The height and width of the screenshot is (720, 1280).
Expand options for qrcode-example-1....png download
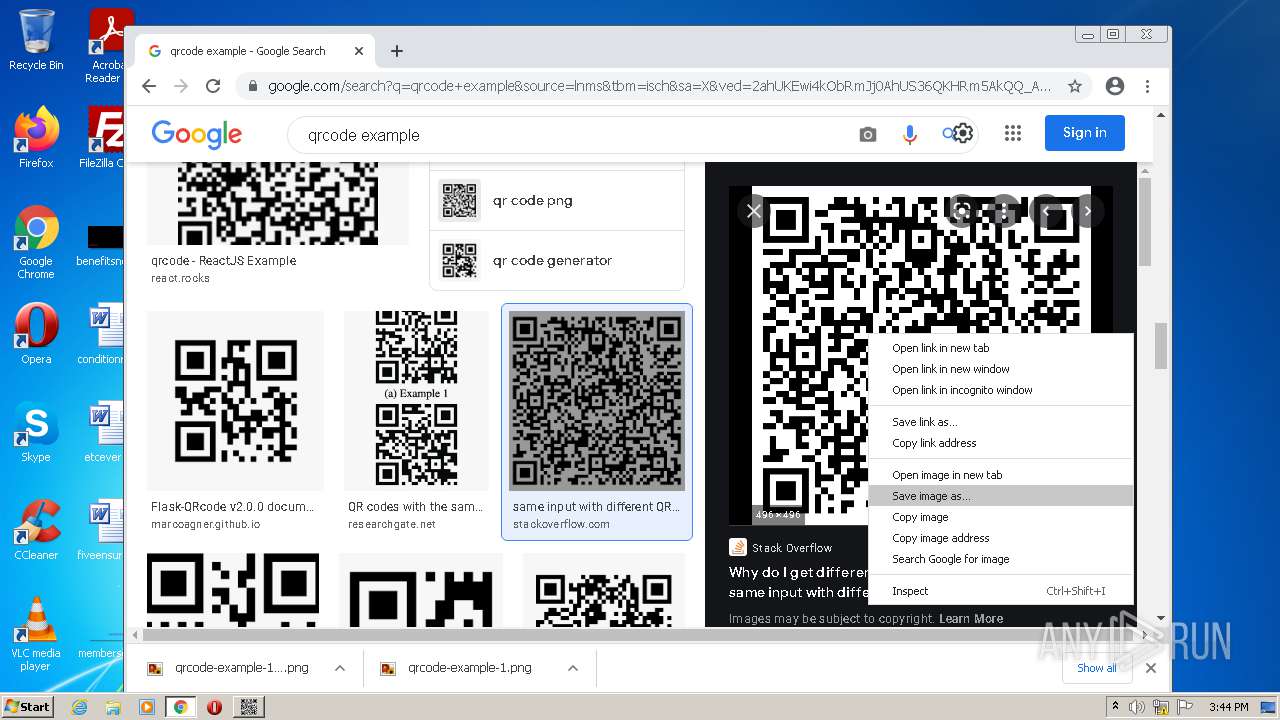click(340, 668)
